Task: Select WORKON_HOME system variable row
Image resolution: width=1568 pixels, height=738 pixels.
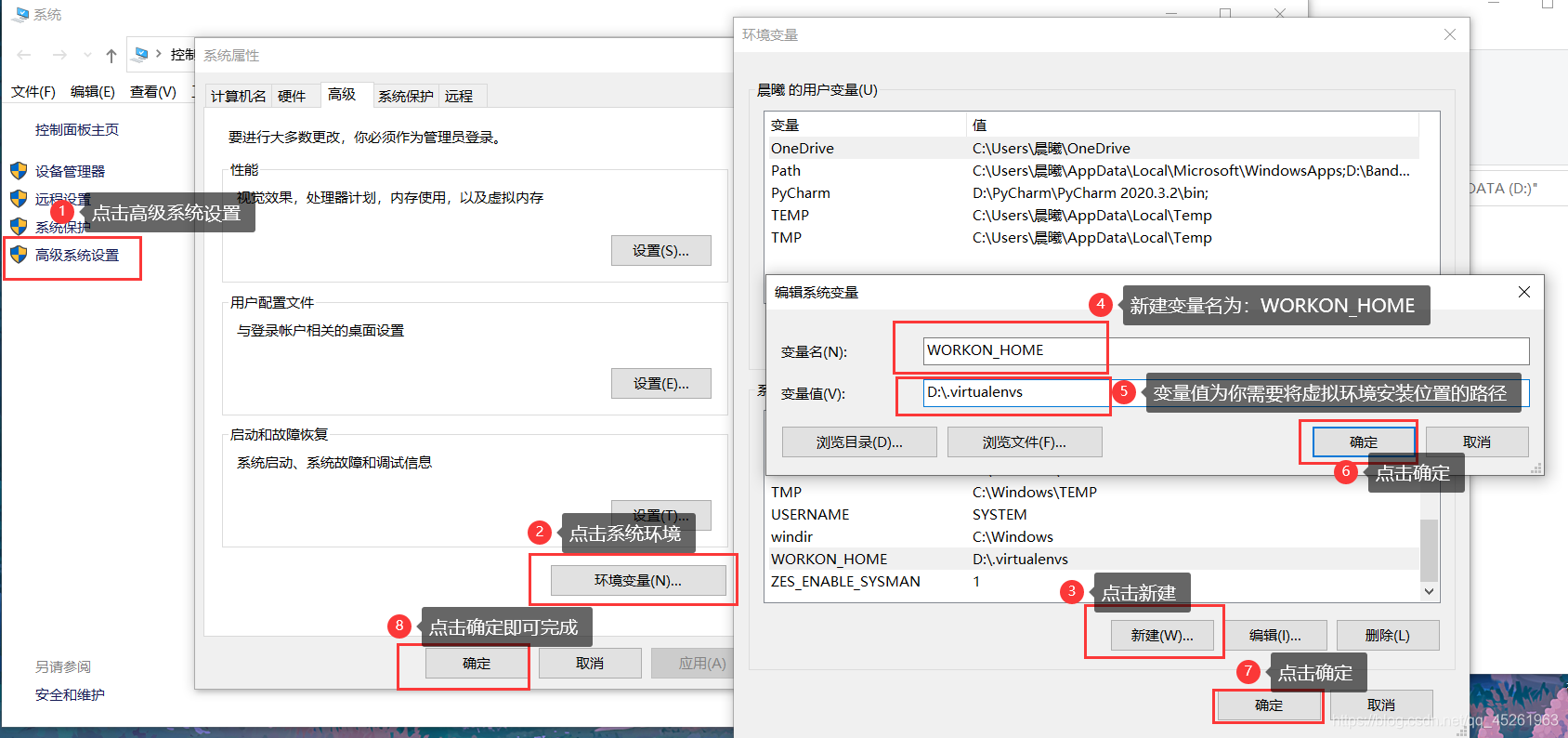Action: [1092, 560]
